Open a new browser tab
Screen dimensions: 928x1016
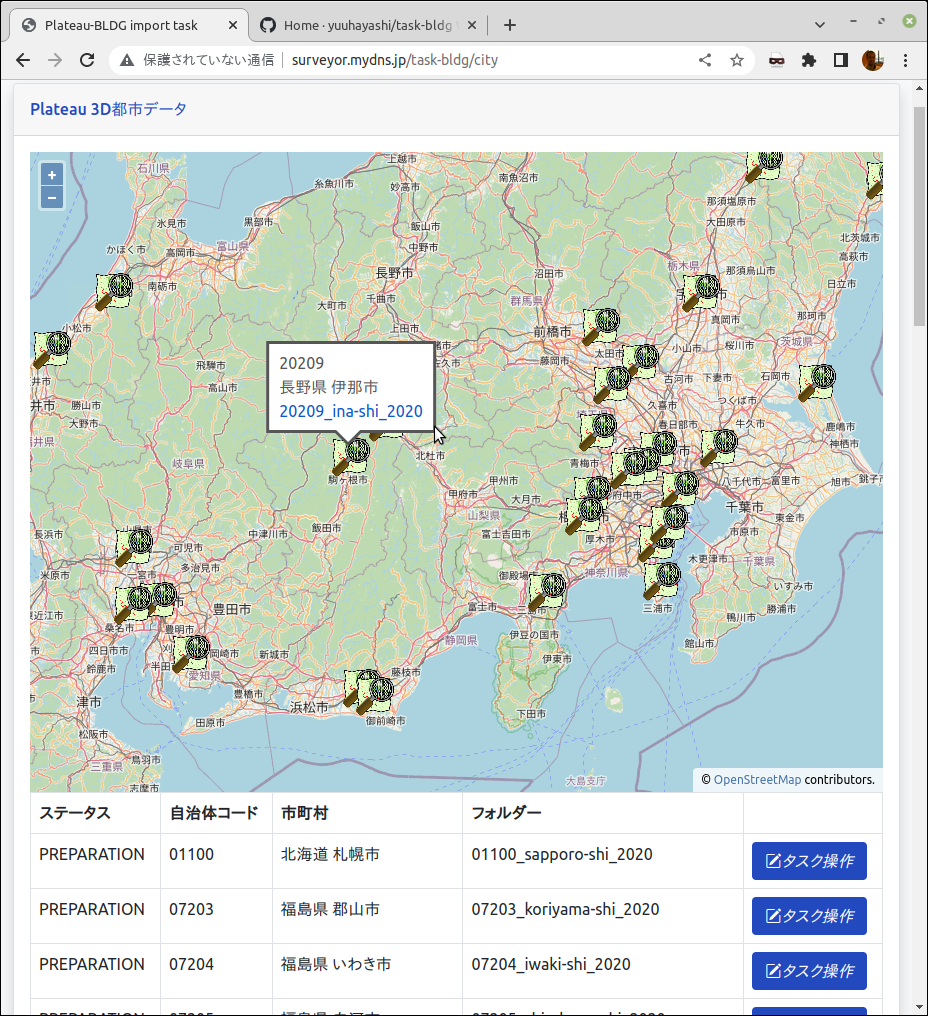510,25
